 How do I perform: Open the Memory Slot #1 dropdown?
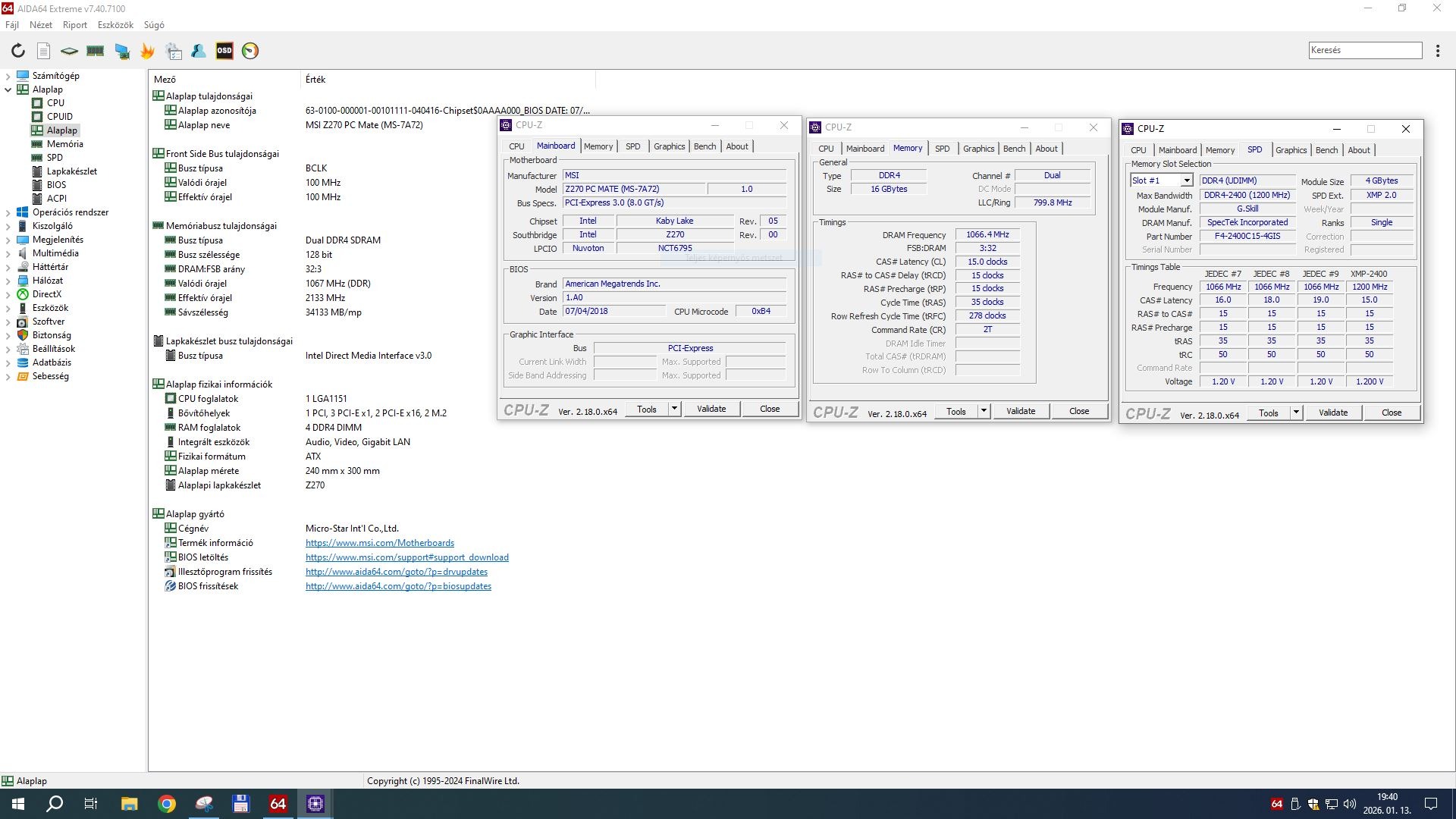[x=1186, y=180]
